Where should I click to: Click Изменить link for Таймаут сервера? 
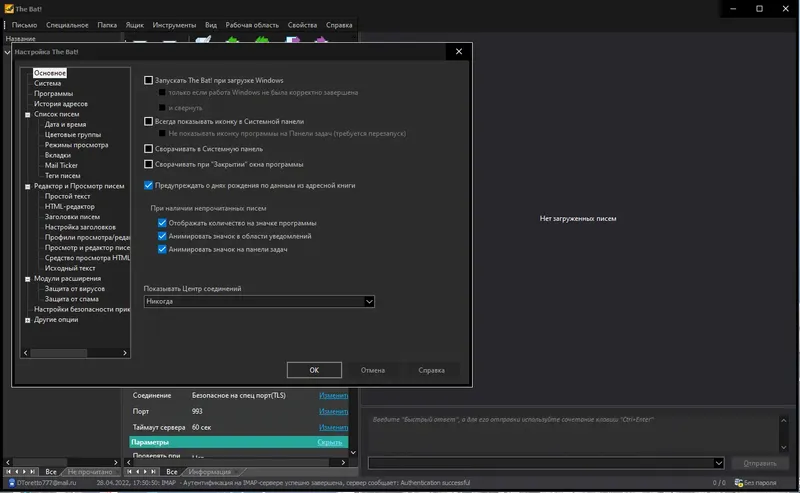[x=333, y=427]
